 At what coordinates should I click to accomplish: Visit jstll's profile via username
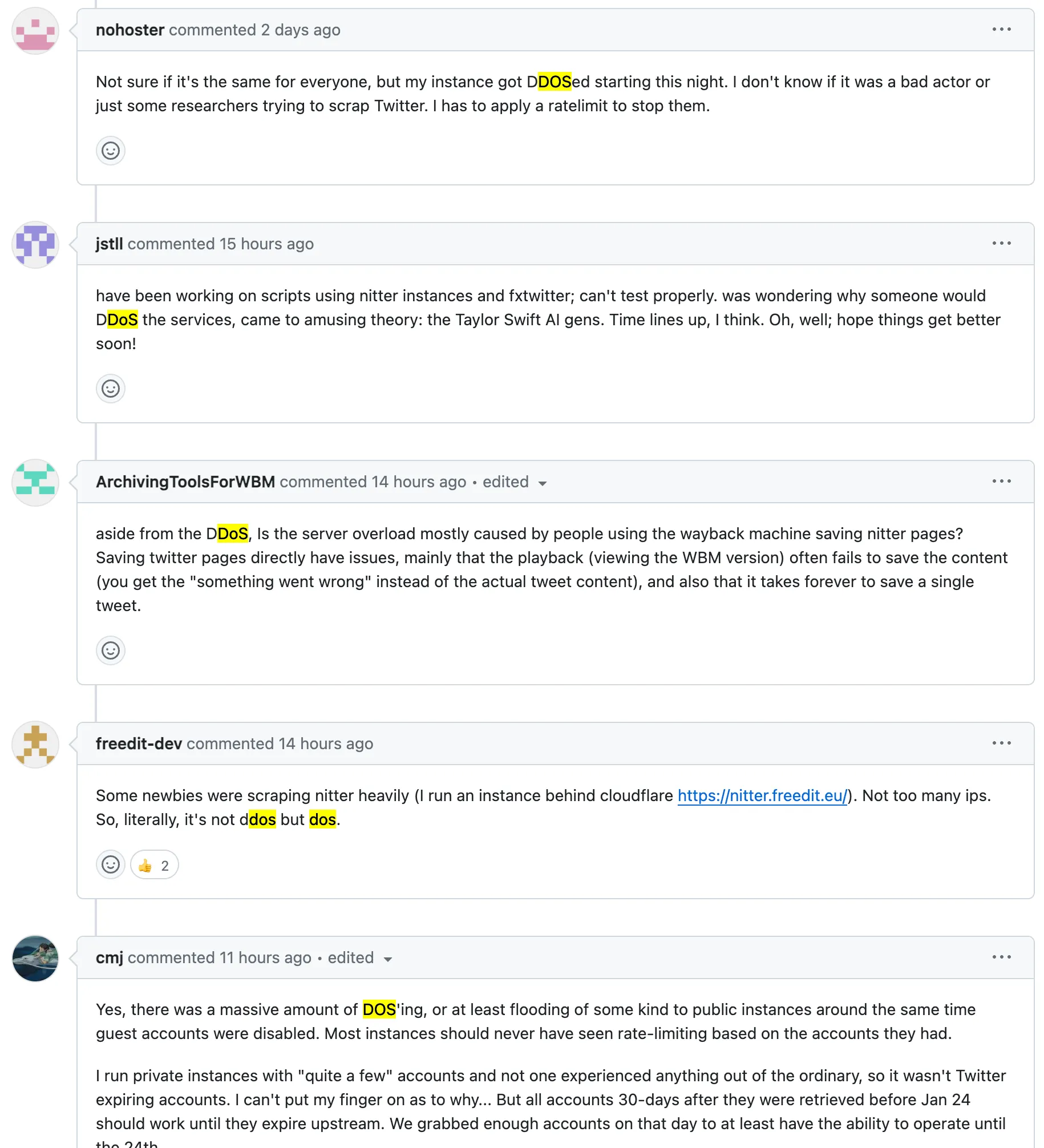point(110,244)
